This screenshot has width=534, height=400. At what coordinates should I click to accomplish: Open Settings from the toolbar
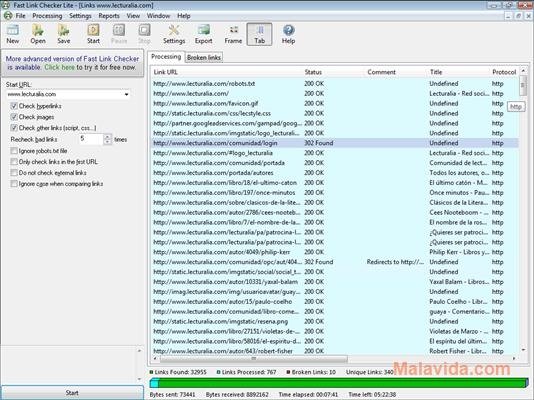174,34
